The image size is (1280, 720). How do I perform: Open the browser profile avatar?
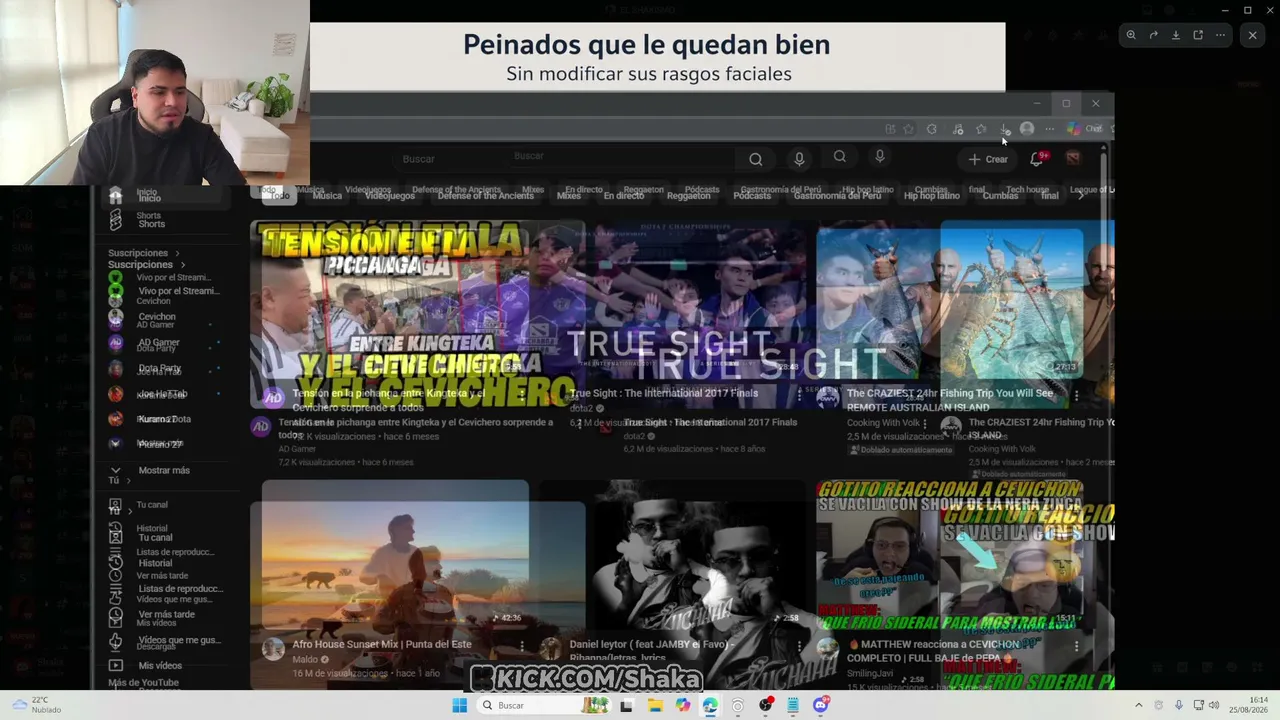click(x=1027, y=129)
